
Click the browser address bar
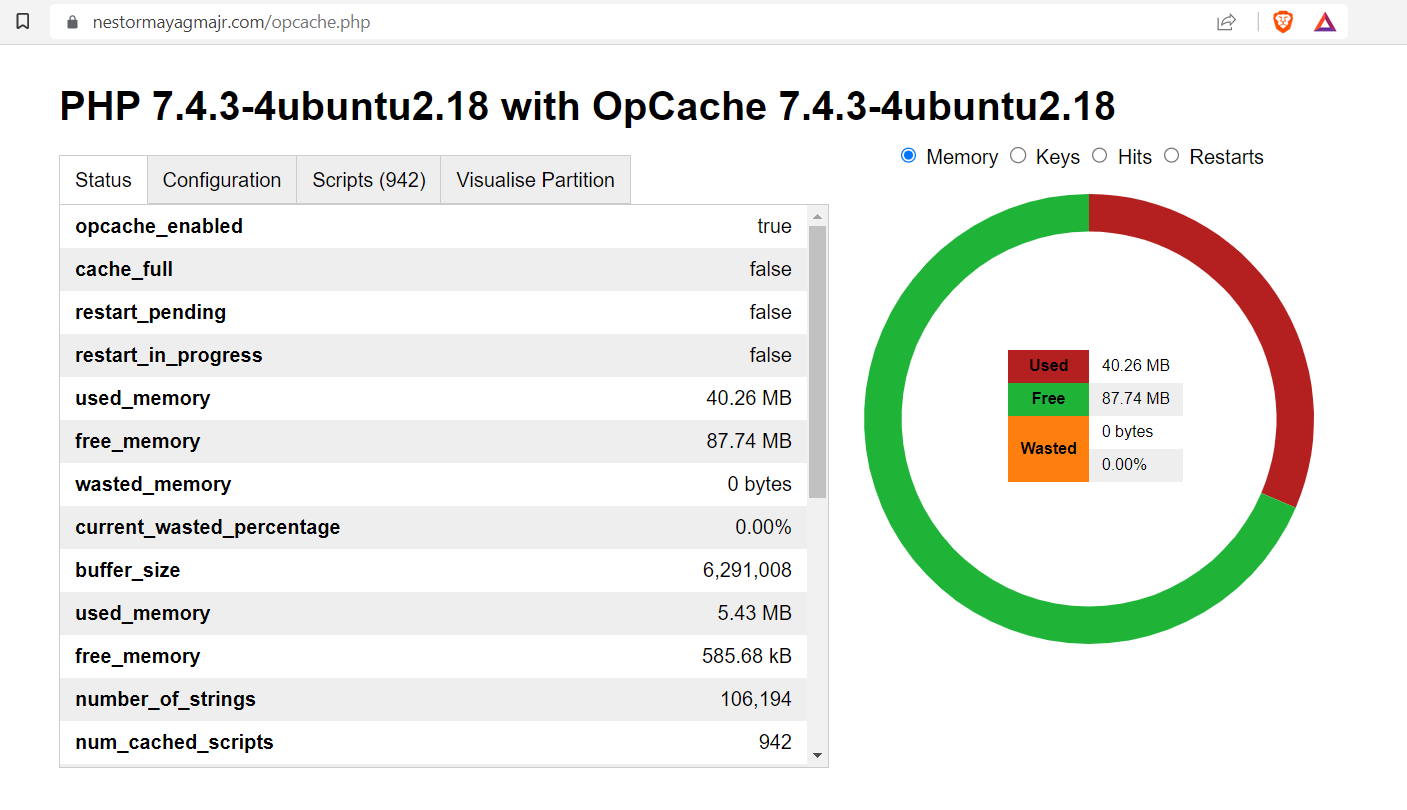click(x=400, y=20)
